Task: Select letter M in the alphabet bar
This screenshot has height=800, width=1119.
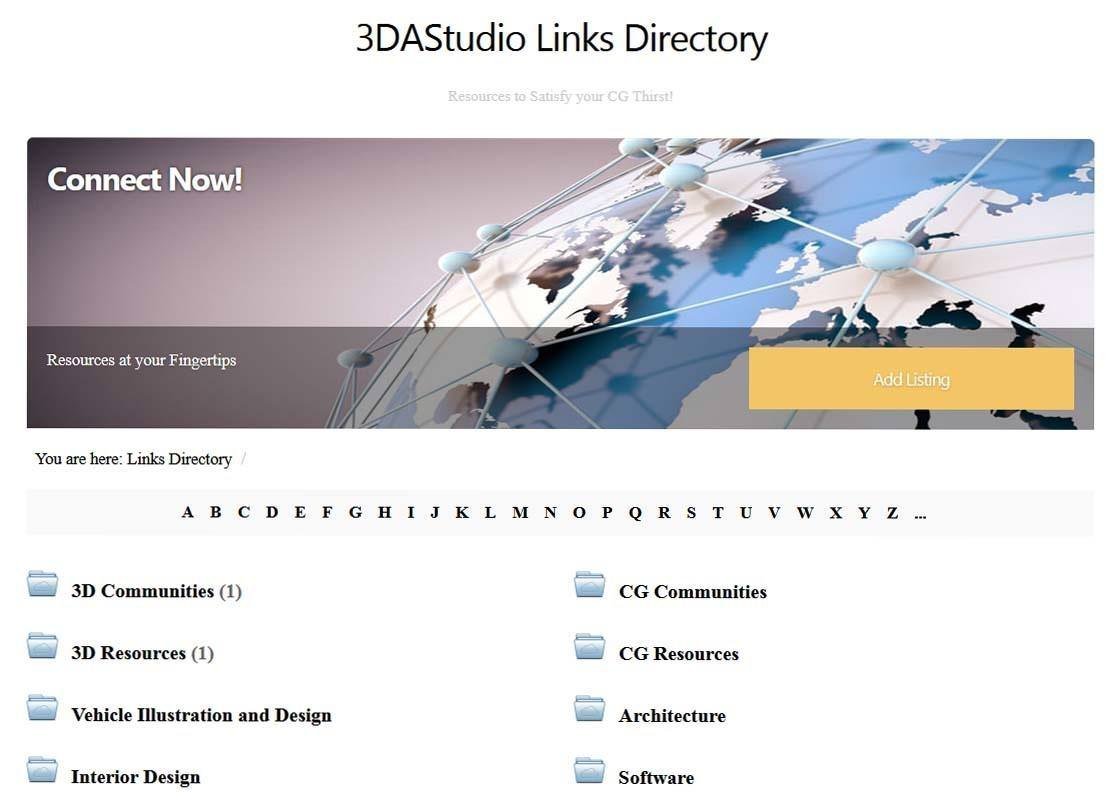Action: tap(520, 512)
